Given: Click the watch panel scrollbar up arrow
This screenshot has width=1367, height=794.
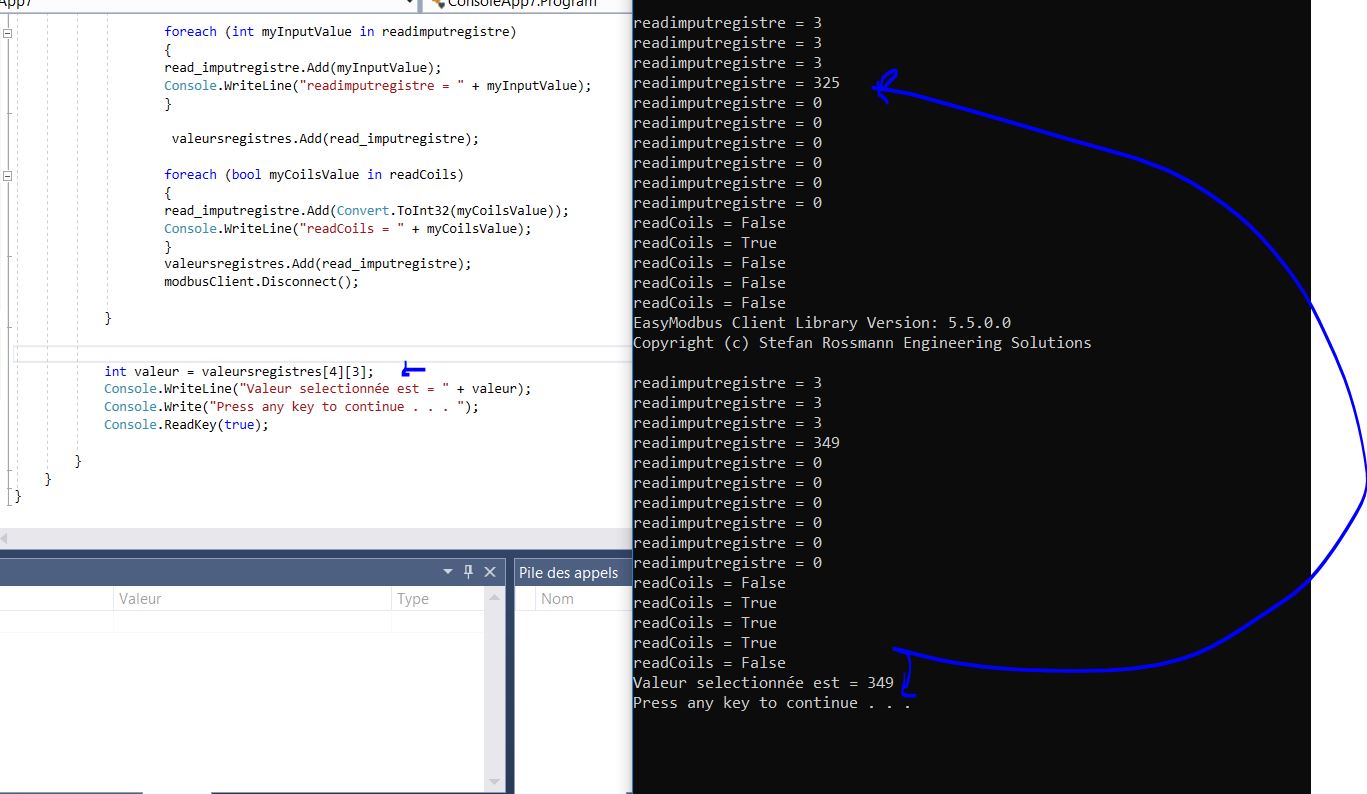Looking at the screenshot, I should 496,597.
